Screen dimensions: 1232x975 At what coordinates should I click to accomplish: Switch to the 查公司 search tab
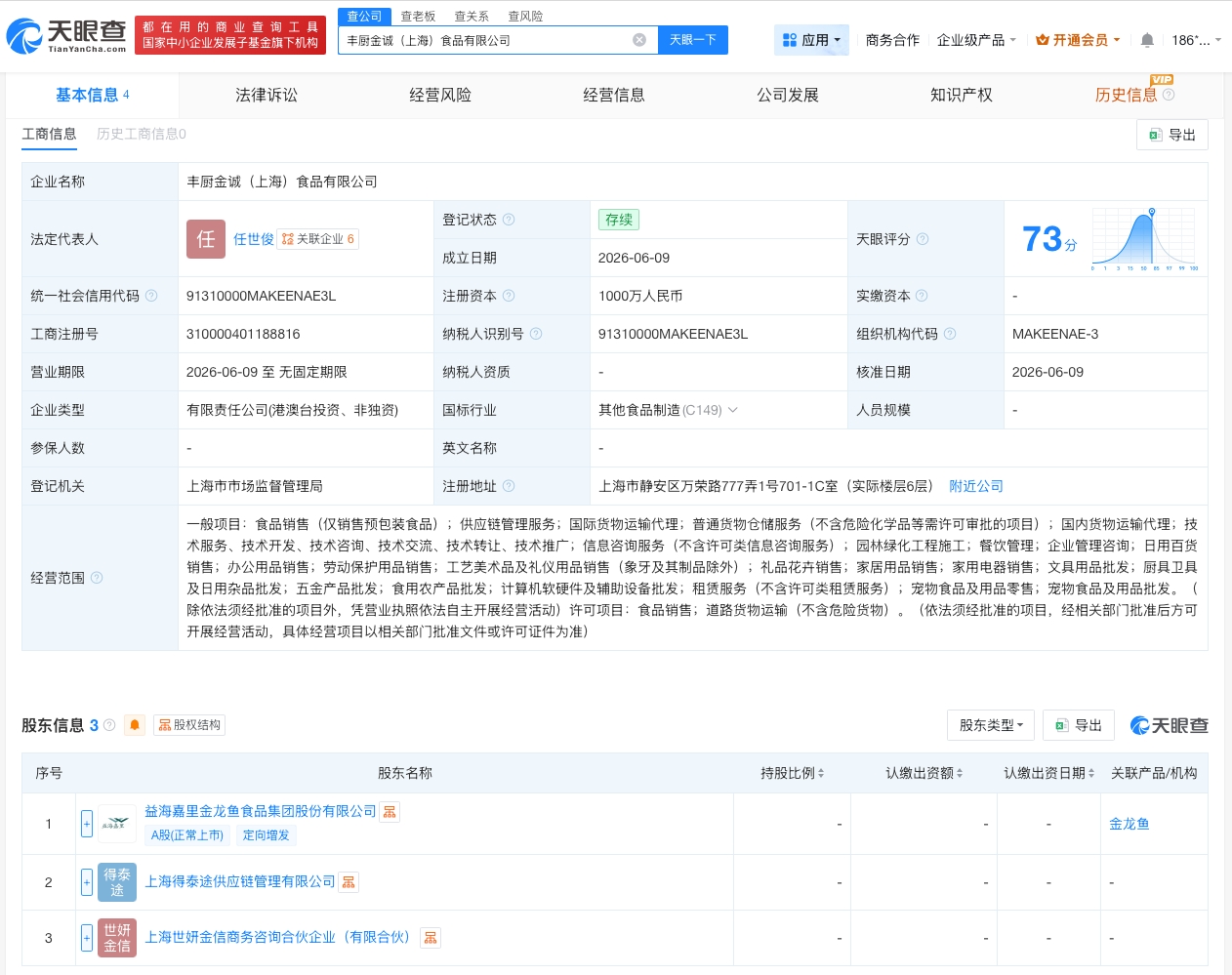(364, 17)
